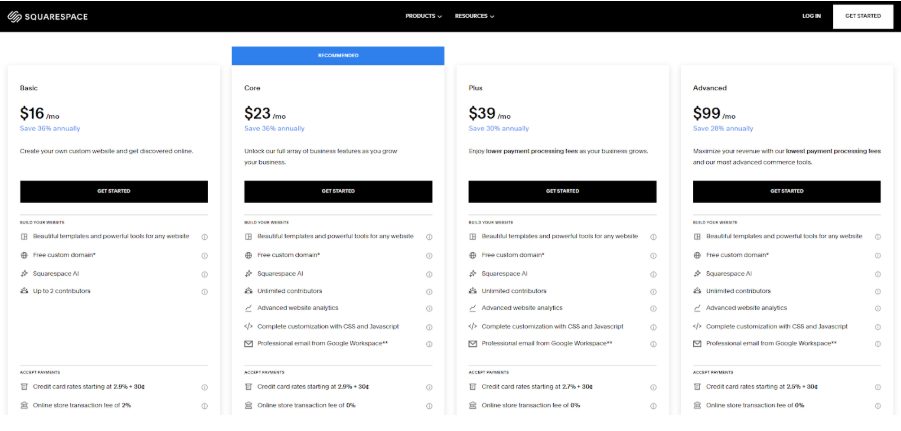Expand the Products dropdown menu
Viewport: 901px width, 431px height.
pos(424,16)
